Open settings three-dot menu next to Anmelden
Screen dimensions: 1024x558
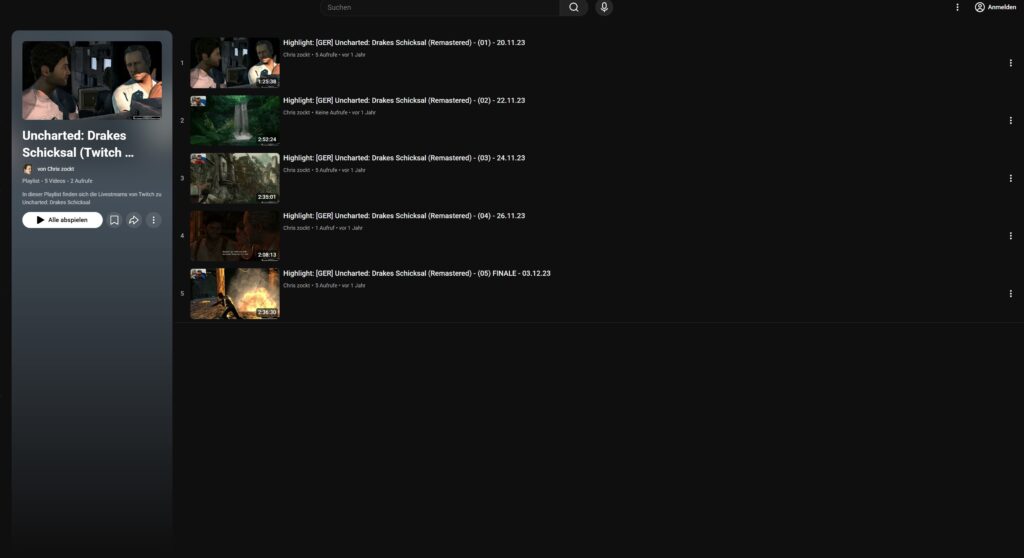(957, 7)
